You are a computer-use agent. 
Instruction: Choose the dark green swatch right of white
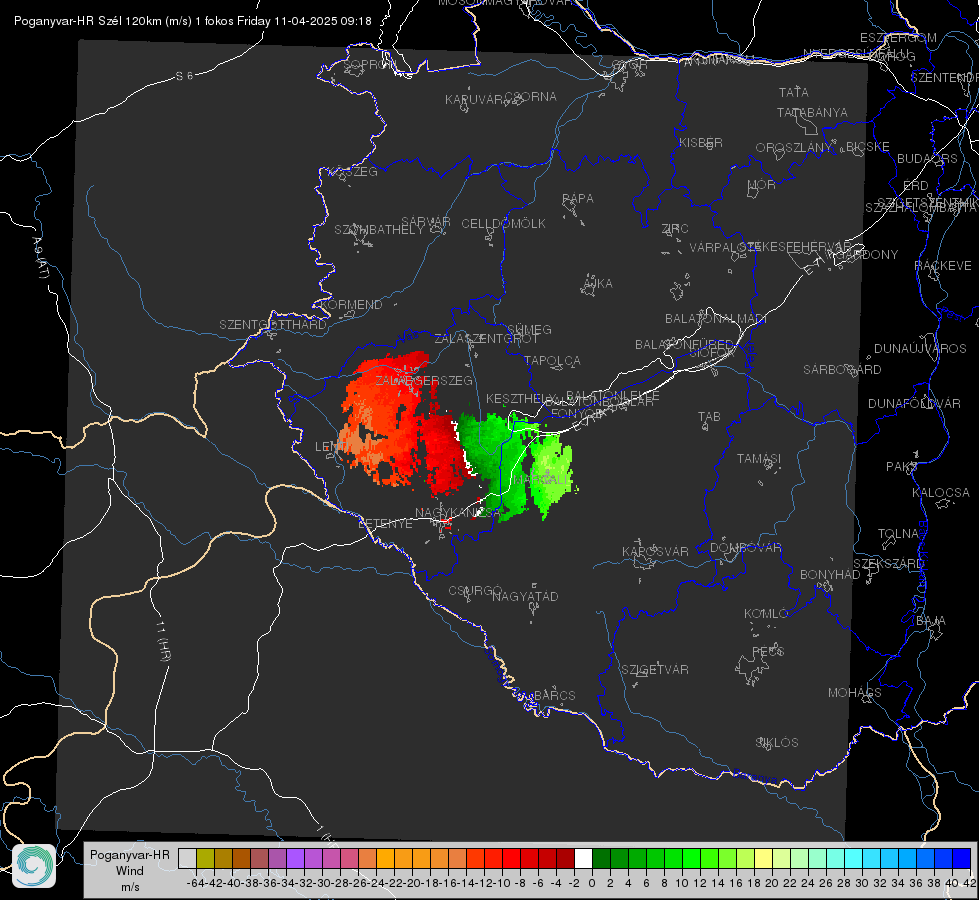[x=601, y=858]
